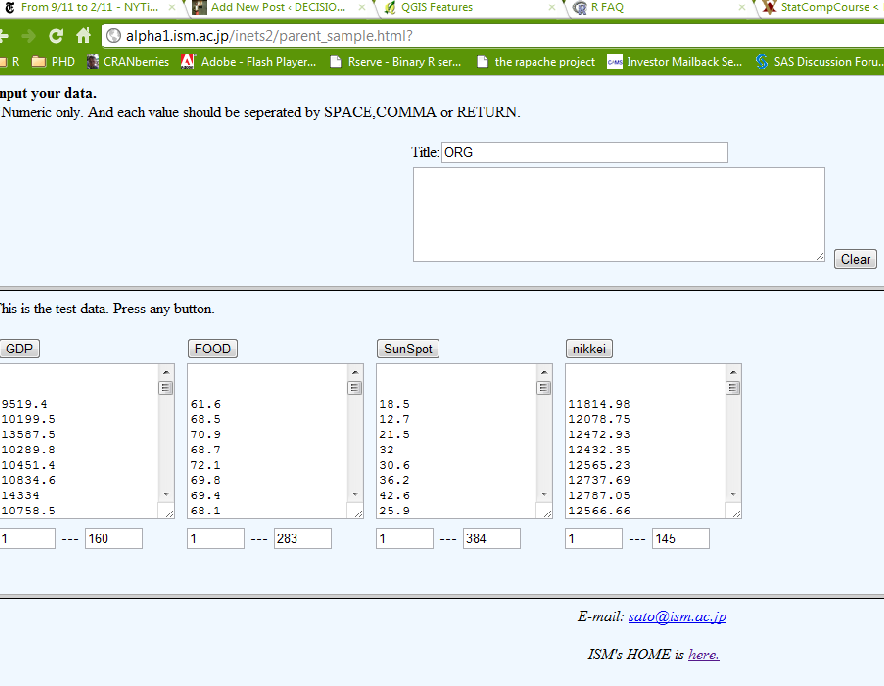Viewport: 884px width, 686px height.
Task: Click the sato@ism.ac.jp email link
Action: pos(677,617)
